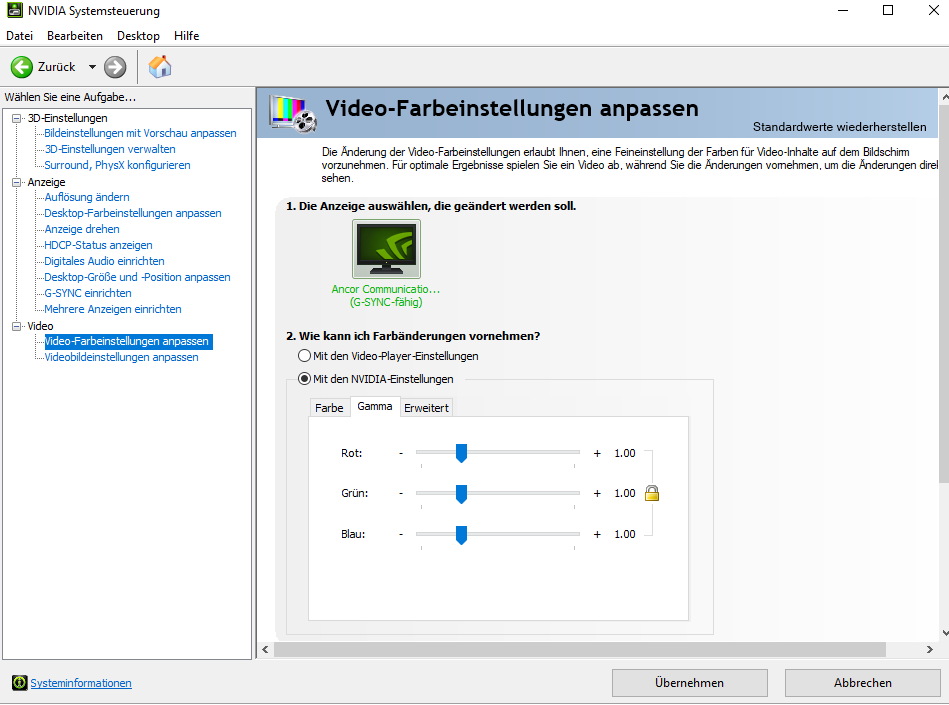Select Mit den Video-Player-Einstellungen radio button
Viewport: 949px width, 705px height.
(304, 356)
